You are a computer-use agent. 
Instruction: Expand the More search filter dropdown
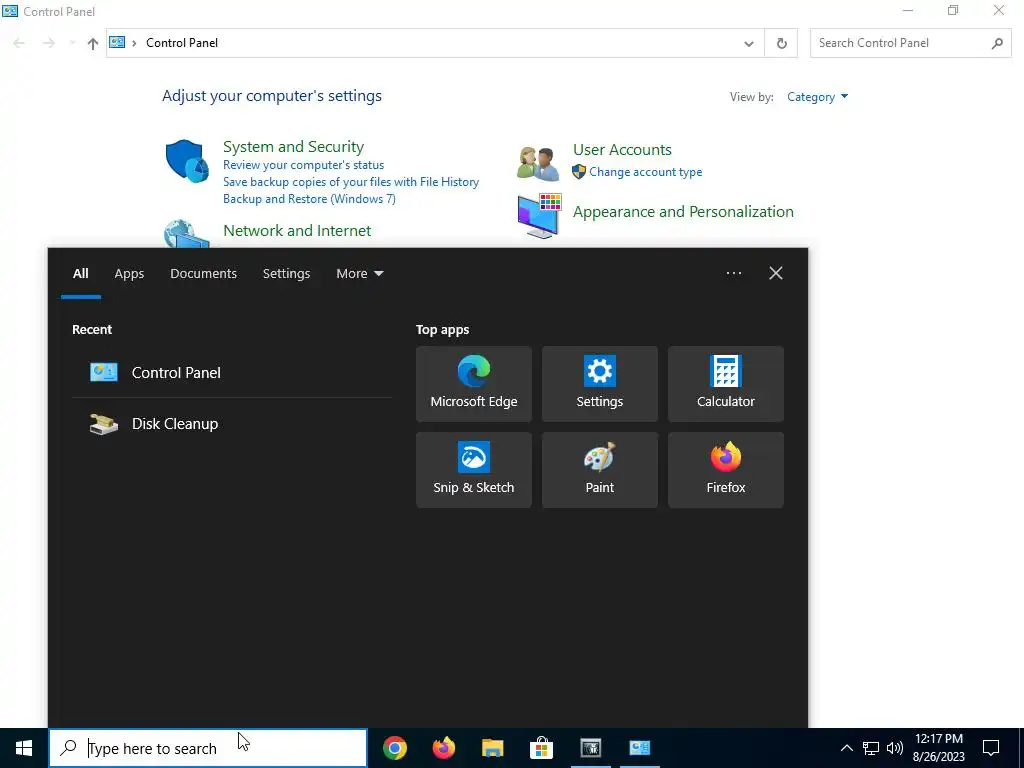(x=360, y=274)
